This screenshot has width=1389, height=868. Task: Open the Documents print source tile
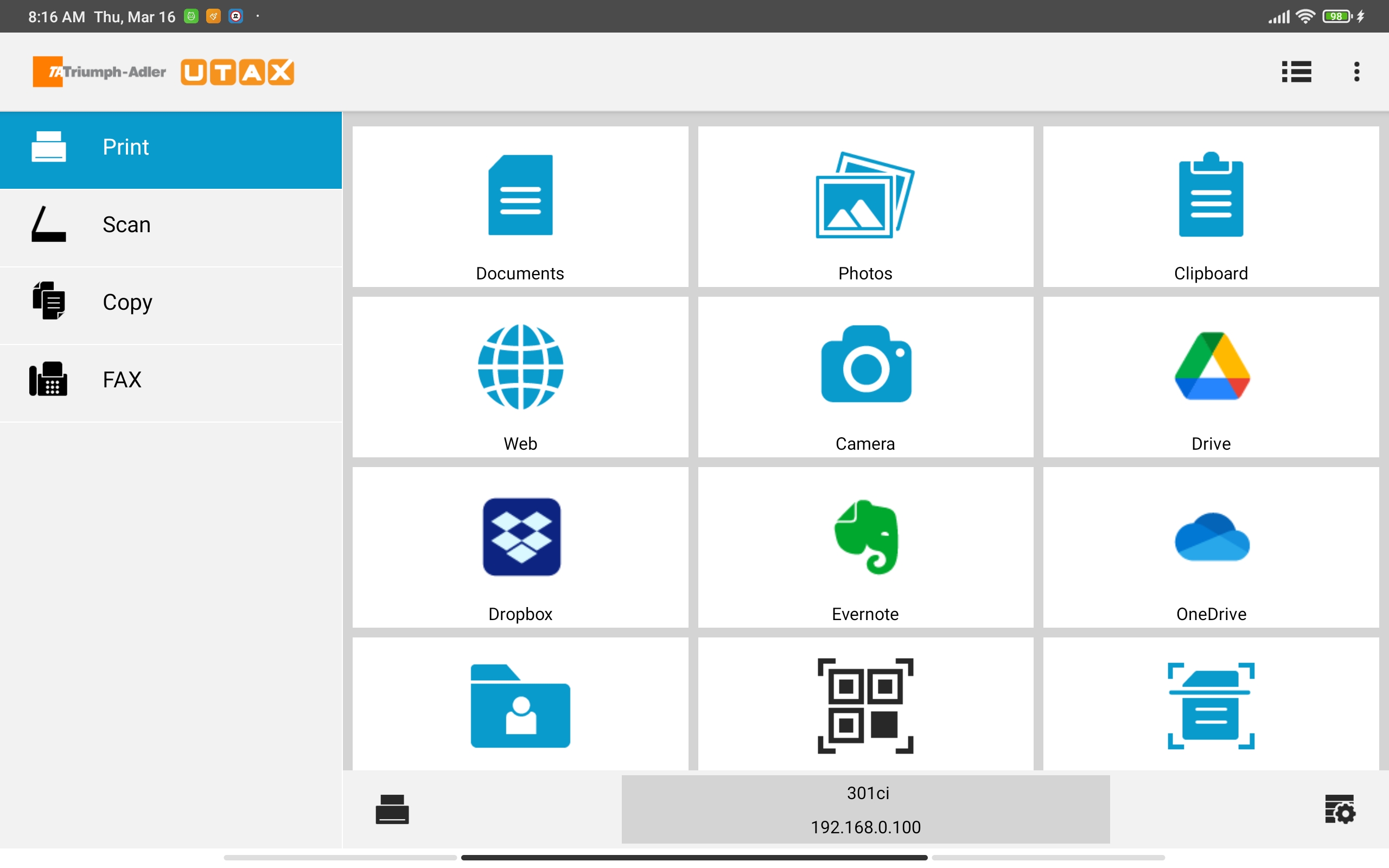click(520, 207)
